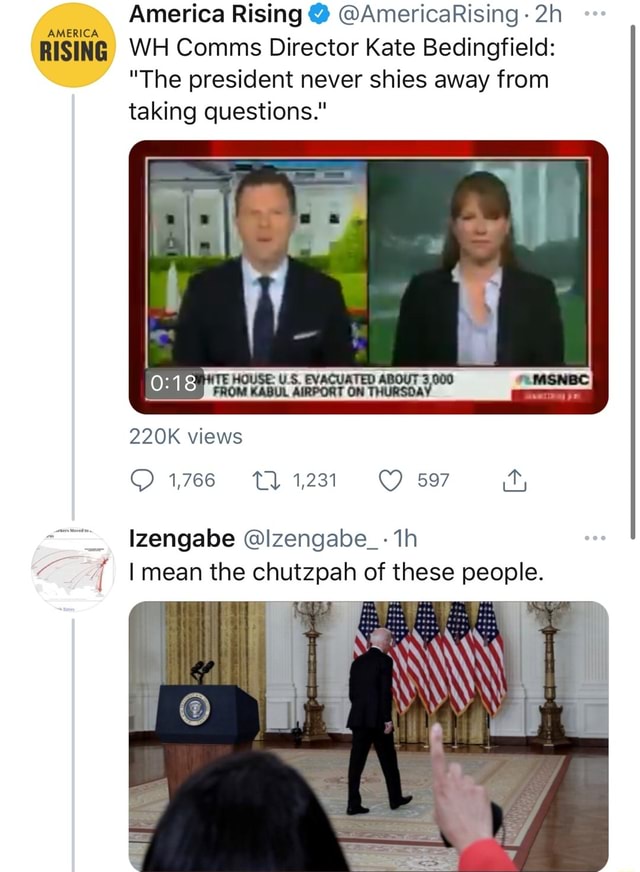
Task: Click the 1,231 retweets count
Action: [x=316, y=480]
